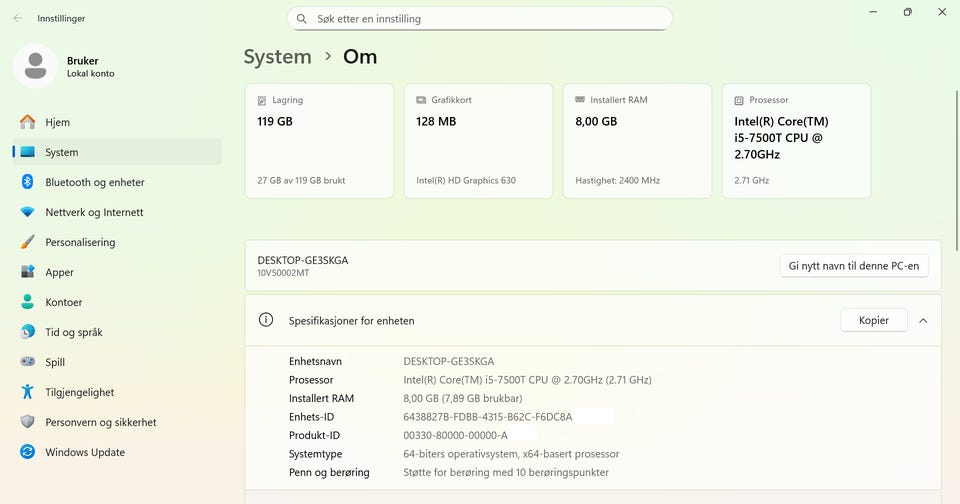Click the Kopier button
This screenshot has height=504, width=960.
coord(874,320)
